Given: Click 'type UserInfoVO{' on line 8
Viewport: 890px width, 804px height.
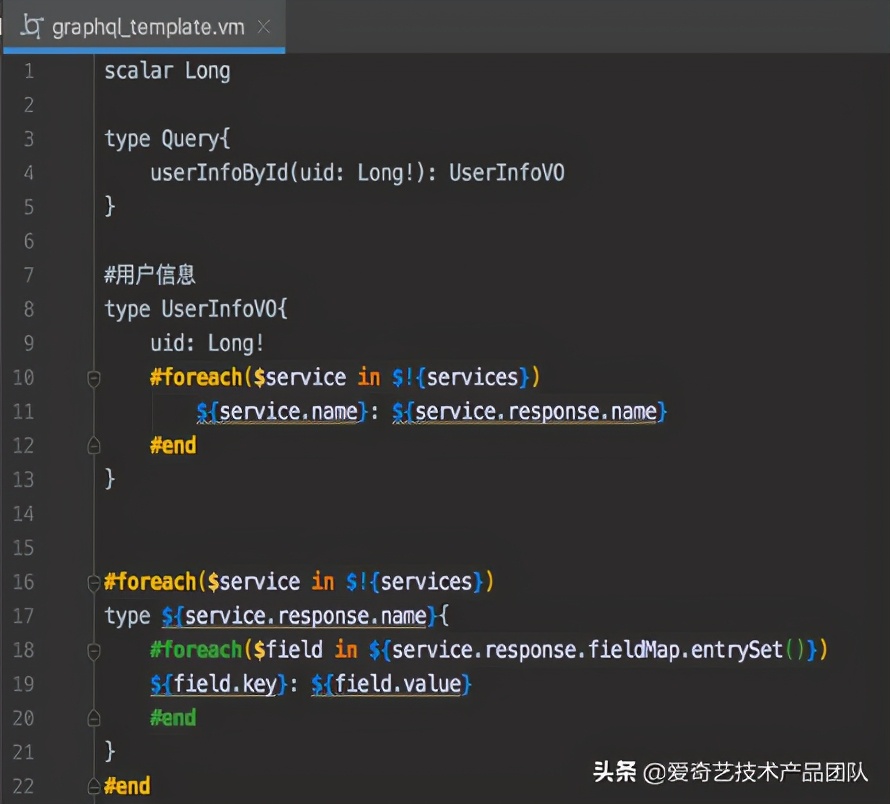Looking at the screenshot, I should (196, 309).
